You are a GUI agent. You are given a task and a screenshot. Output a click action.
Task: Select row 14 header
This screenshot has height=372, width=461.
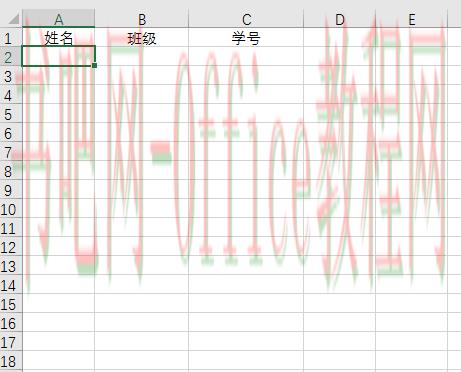tap(11, 284)
